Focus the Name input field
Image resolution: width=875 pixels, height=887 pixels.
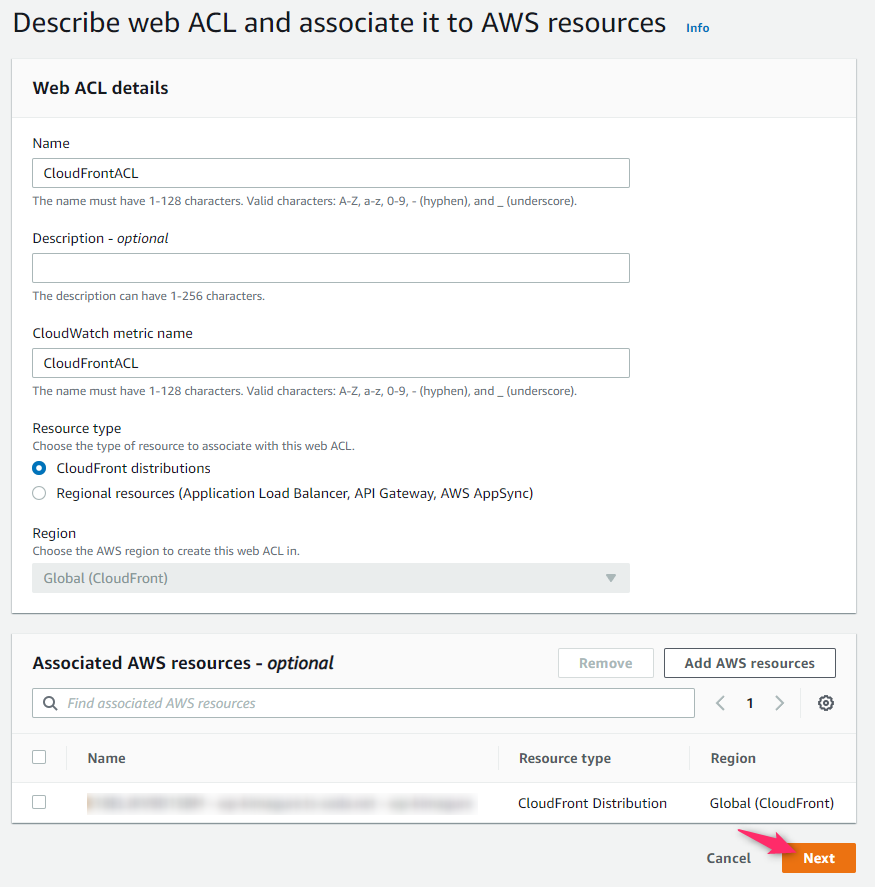(x=331, y=173)
